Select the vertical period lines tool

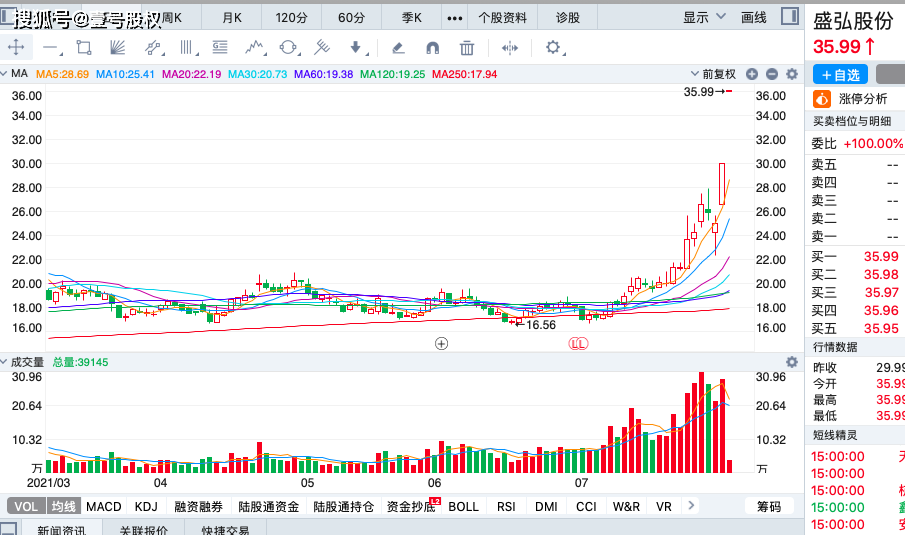click(x=186, y=47)
